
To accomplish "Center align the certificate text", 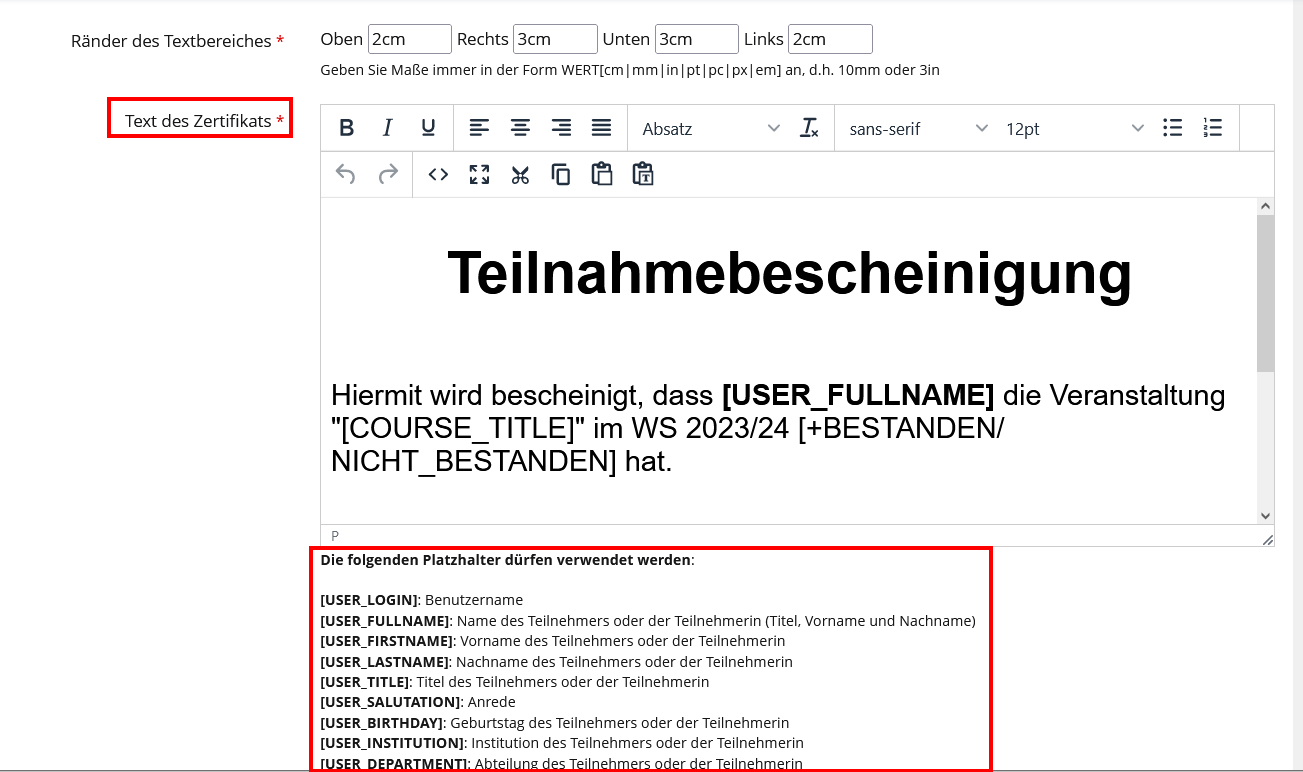I will tap(520, 128).
